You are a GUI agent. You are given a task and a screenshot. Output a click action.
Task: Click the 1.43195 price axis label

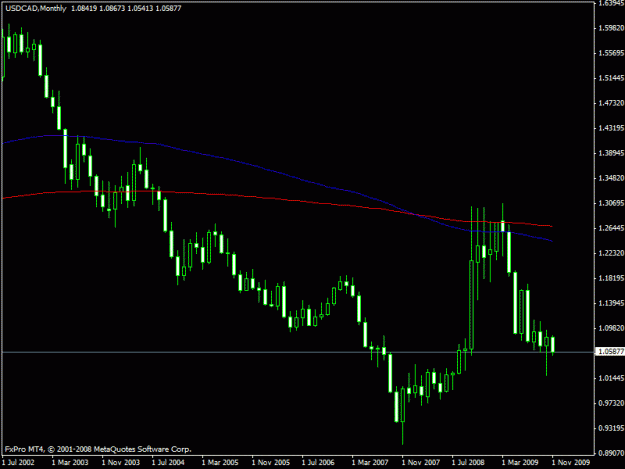(611, 128)
